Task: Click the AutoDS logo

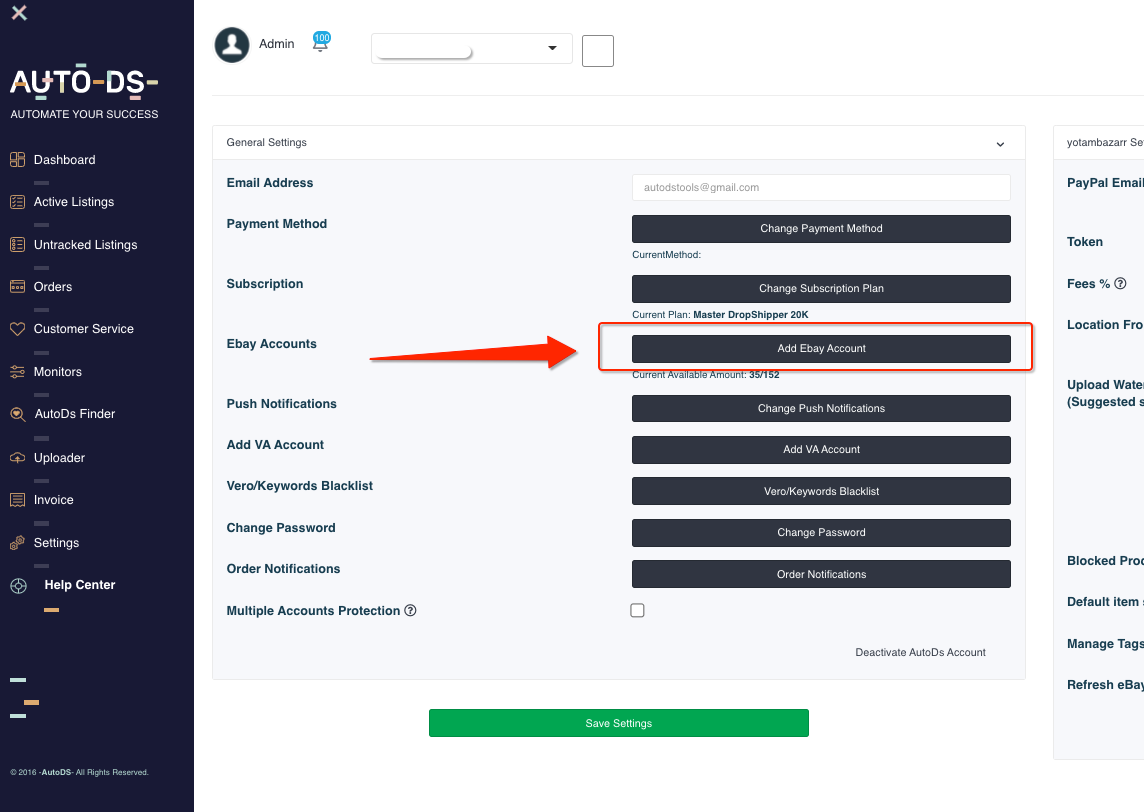Action: 84,82
